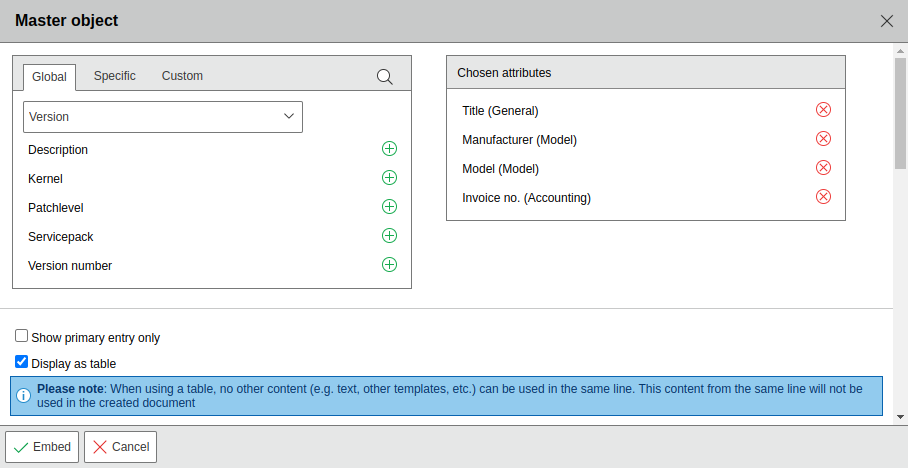Click the Cancel button
This screenshot has width=908, height=468.
pyautogui.click(x=120, y=447)
